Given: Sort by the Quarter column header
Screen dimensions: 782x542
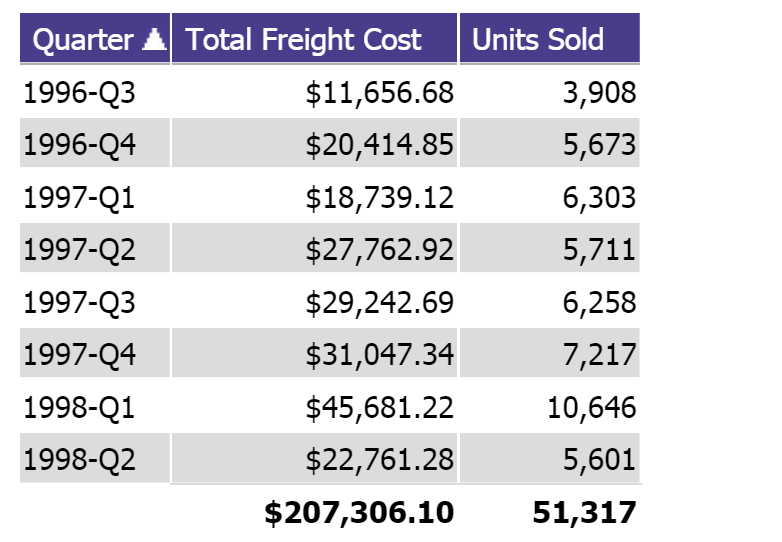Looking at the screenshot, I should coord(95,38).
